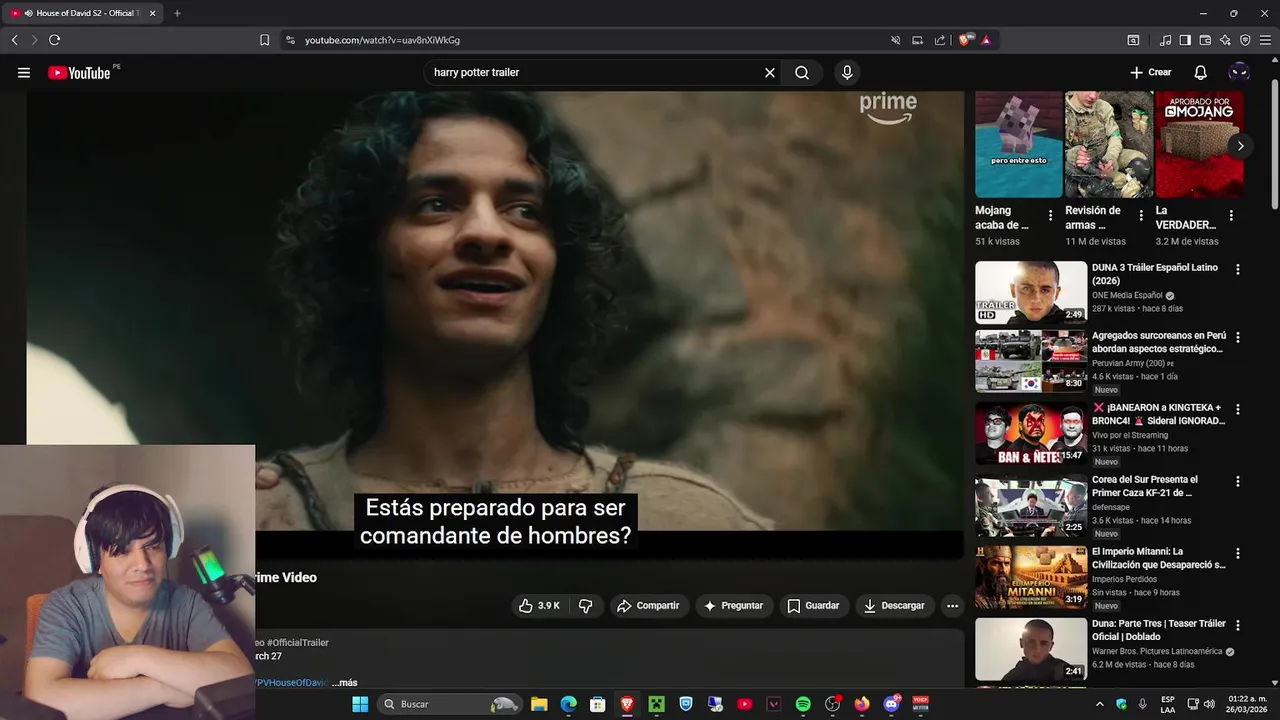Click the browser back arrow

[x=14, y=40]
